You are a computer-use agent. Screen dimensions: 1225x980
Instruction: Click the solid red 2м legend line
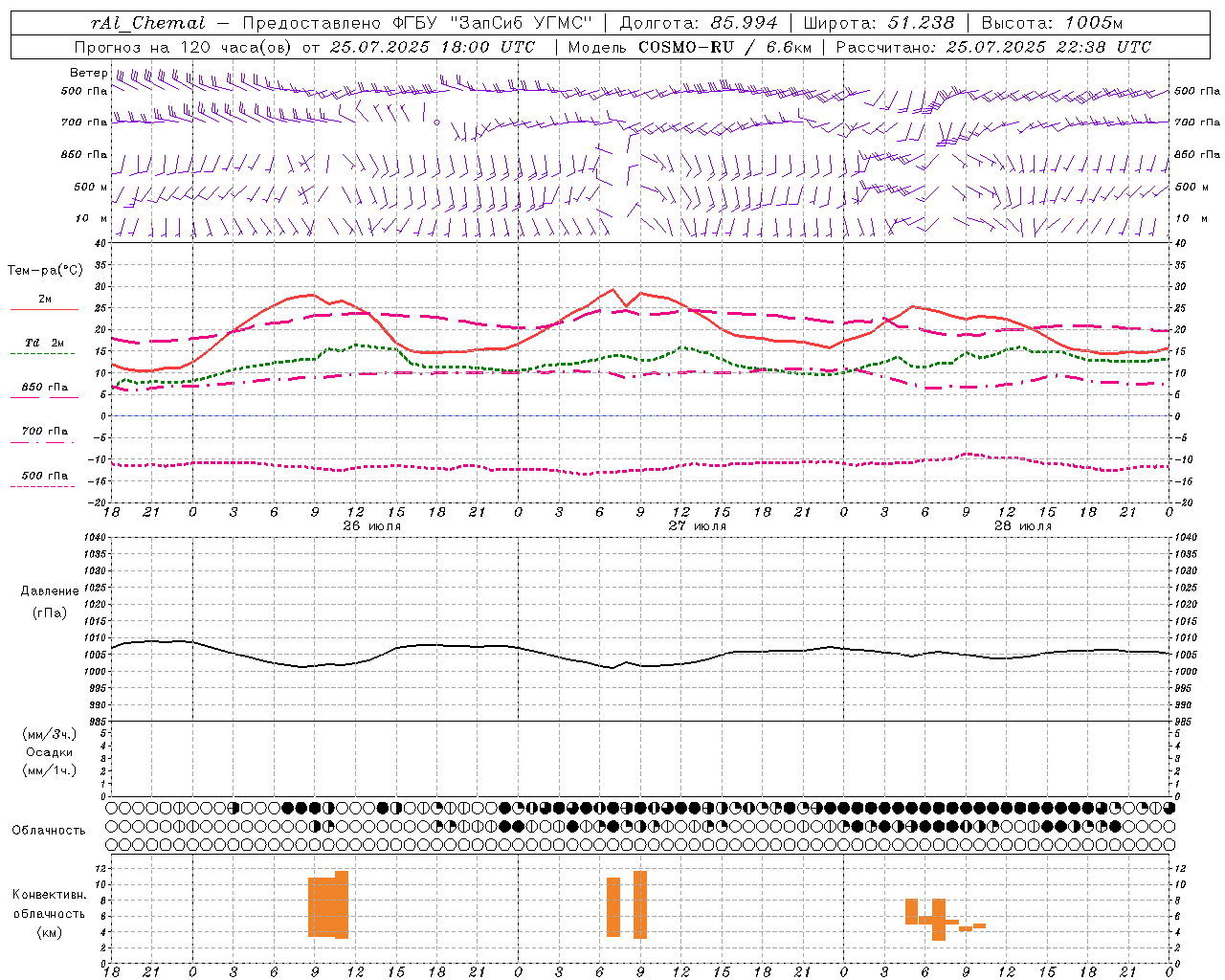tap(44, 309)
